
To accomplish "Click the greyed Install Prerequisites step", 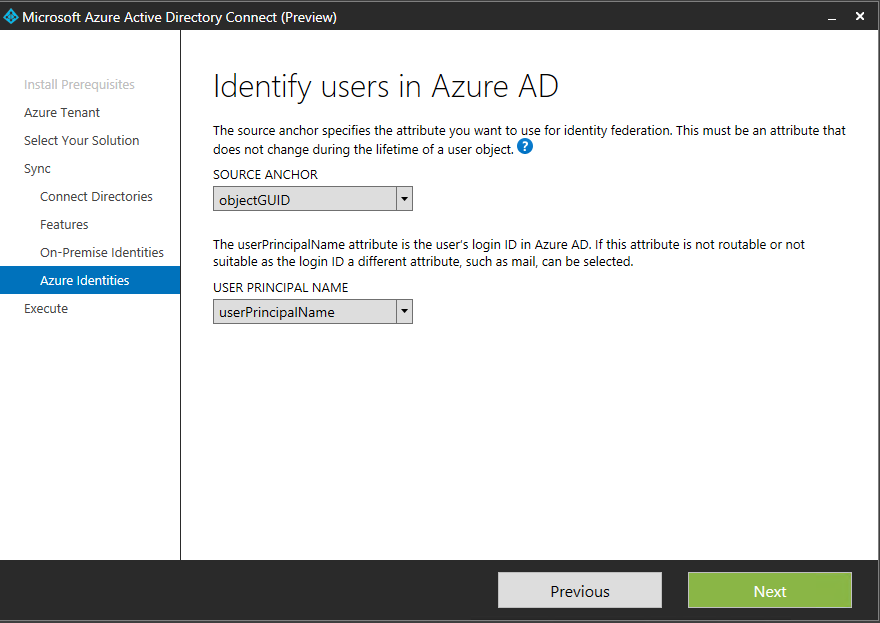I will [x=79, y=85].
